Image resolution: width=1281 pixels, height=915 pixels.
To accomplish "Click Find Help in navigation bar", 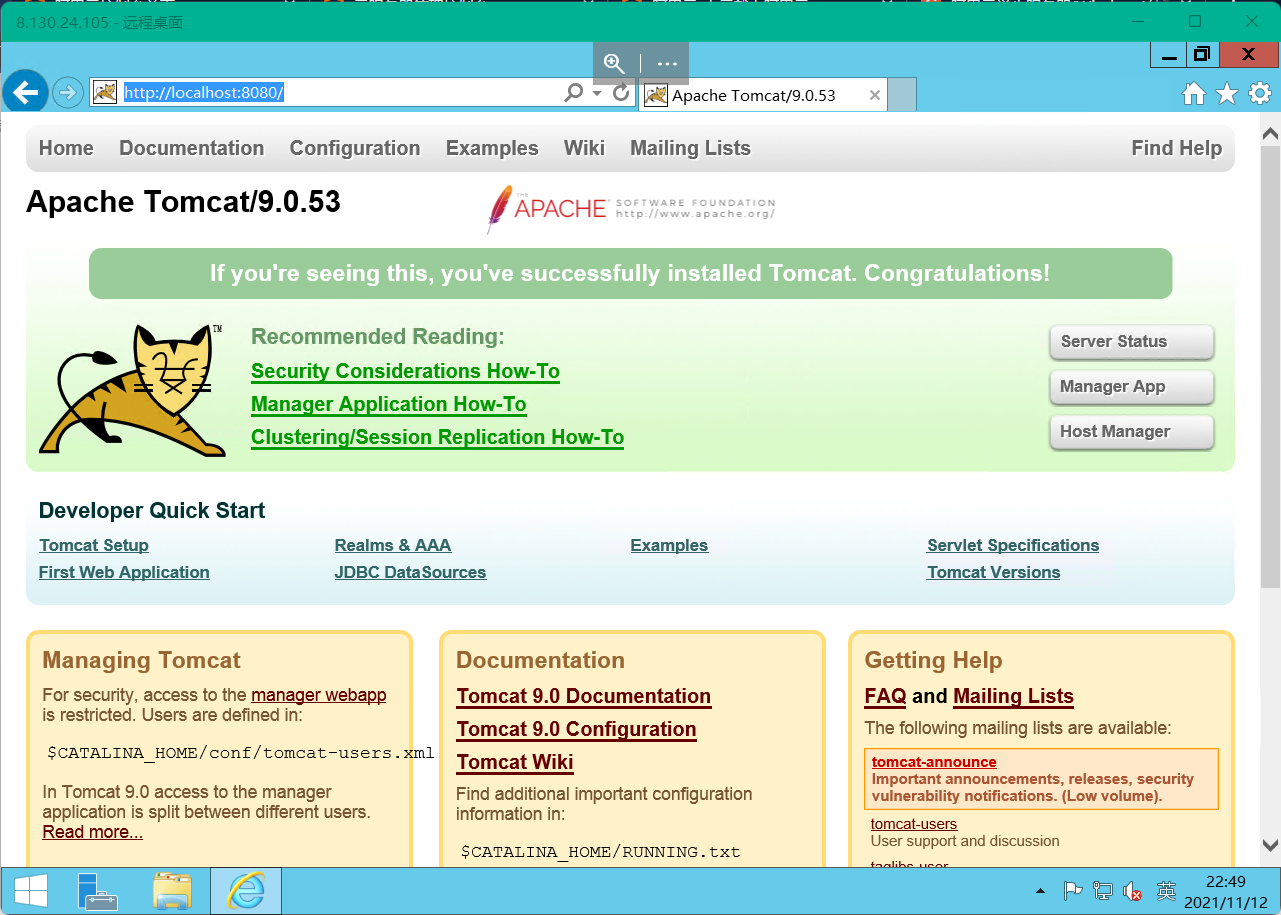I will click(x=1177, y=148).
